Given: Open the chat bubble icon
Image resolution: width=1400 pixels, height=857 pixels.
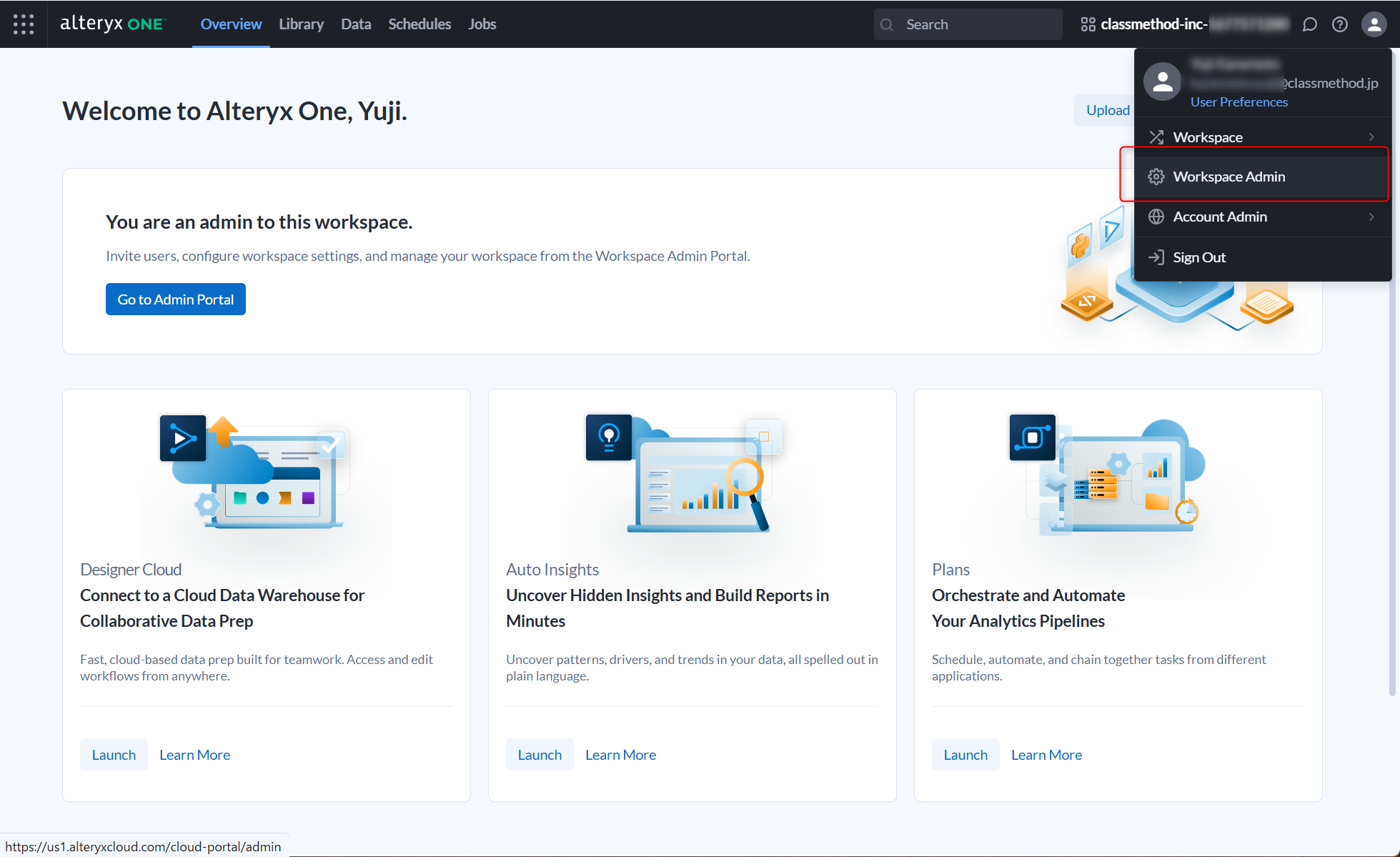Looking at the screenshot, I should click(1309, 24).
